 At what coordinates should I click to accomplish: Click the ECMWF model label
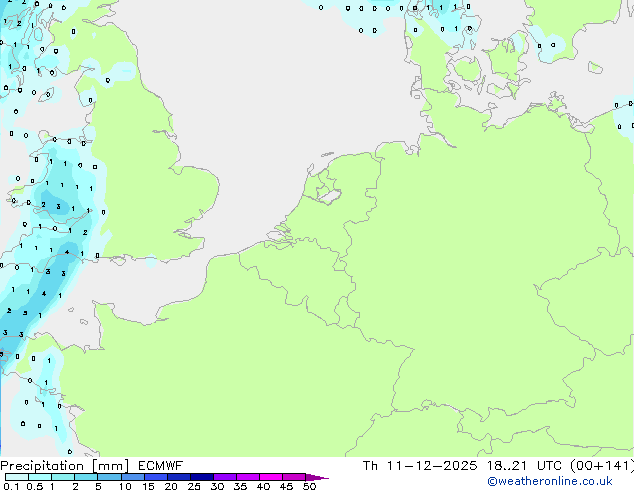click(x=161, y=466)
